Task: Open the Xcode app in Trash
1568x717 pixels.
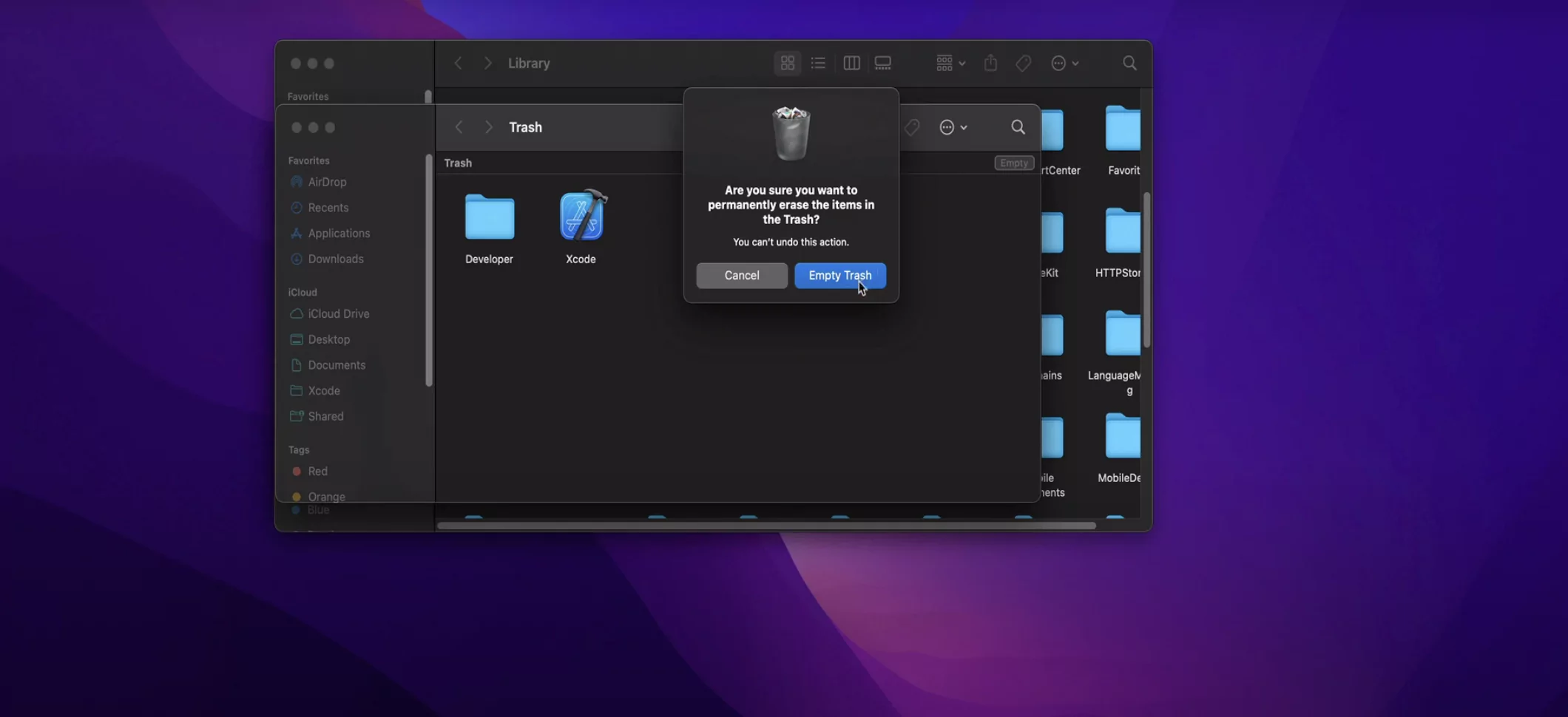Action: 581,216
